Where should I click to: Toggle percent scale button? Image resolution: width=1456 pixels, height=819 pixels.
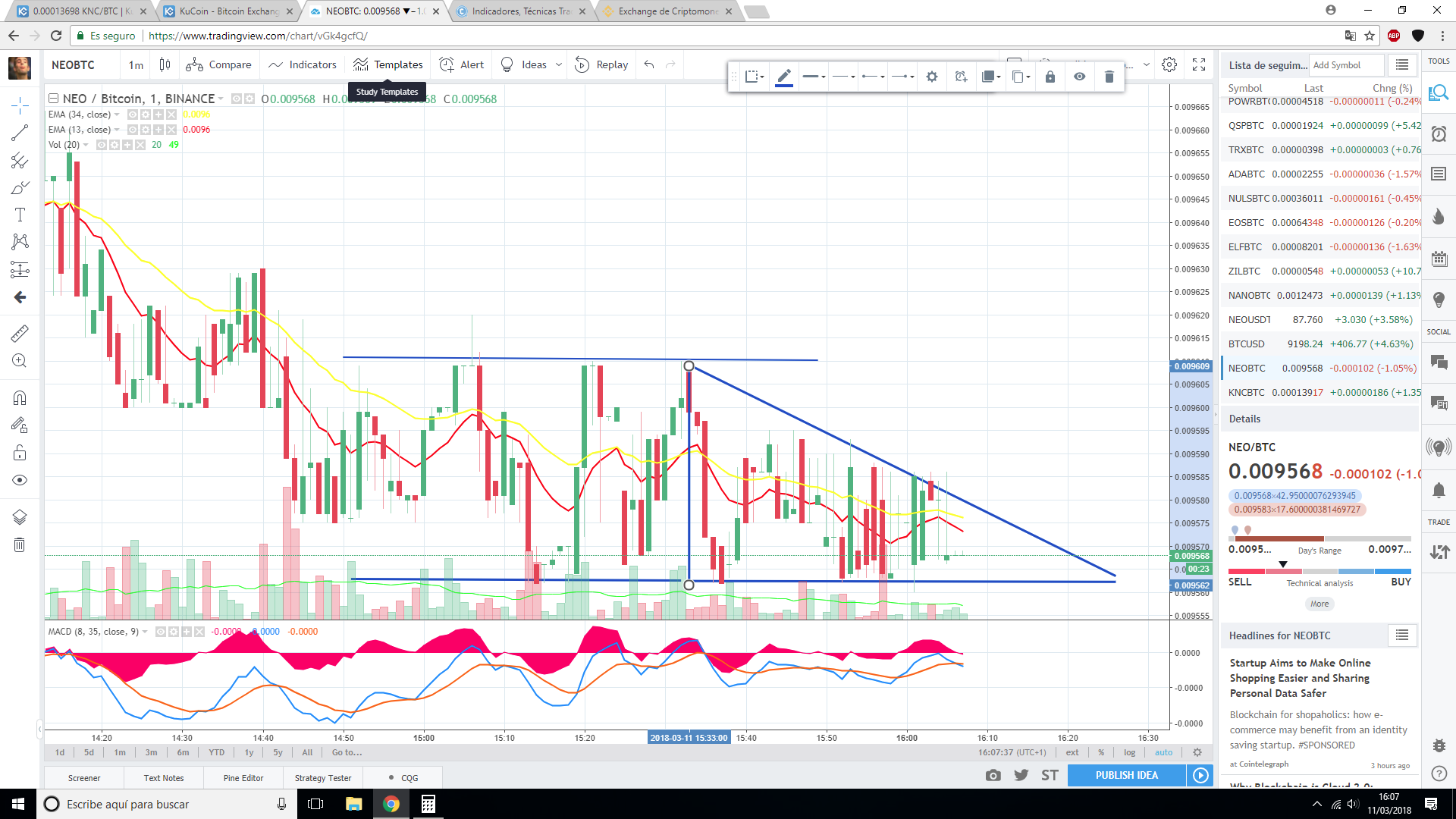pyautogui.click(x=1101, y=752)
